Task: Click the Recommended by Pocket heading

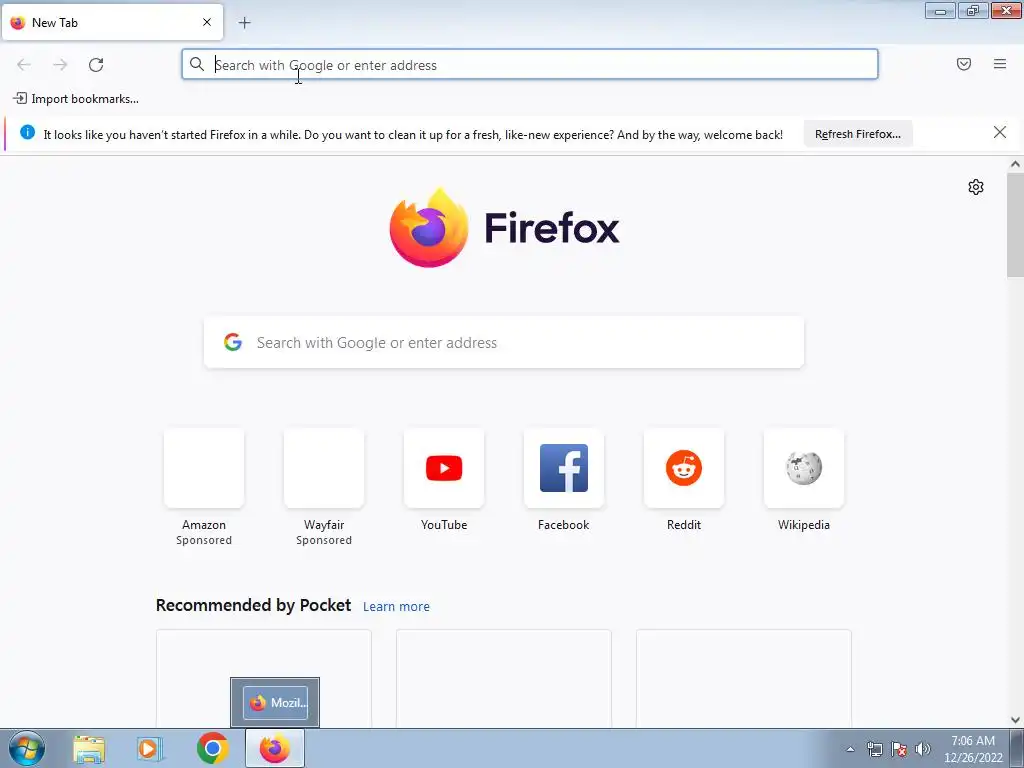Action: click(253, 605)
